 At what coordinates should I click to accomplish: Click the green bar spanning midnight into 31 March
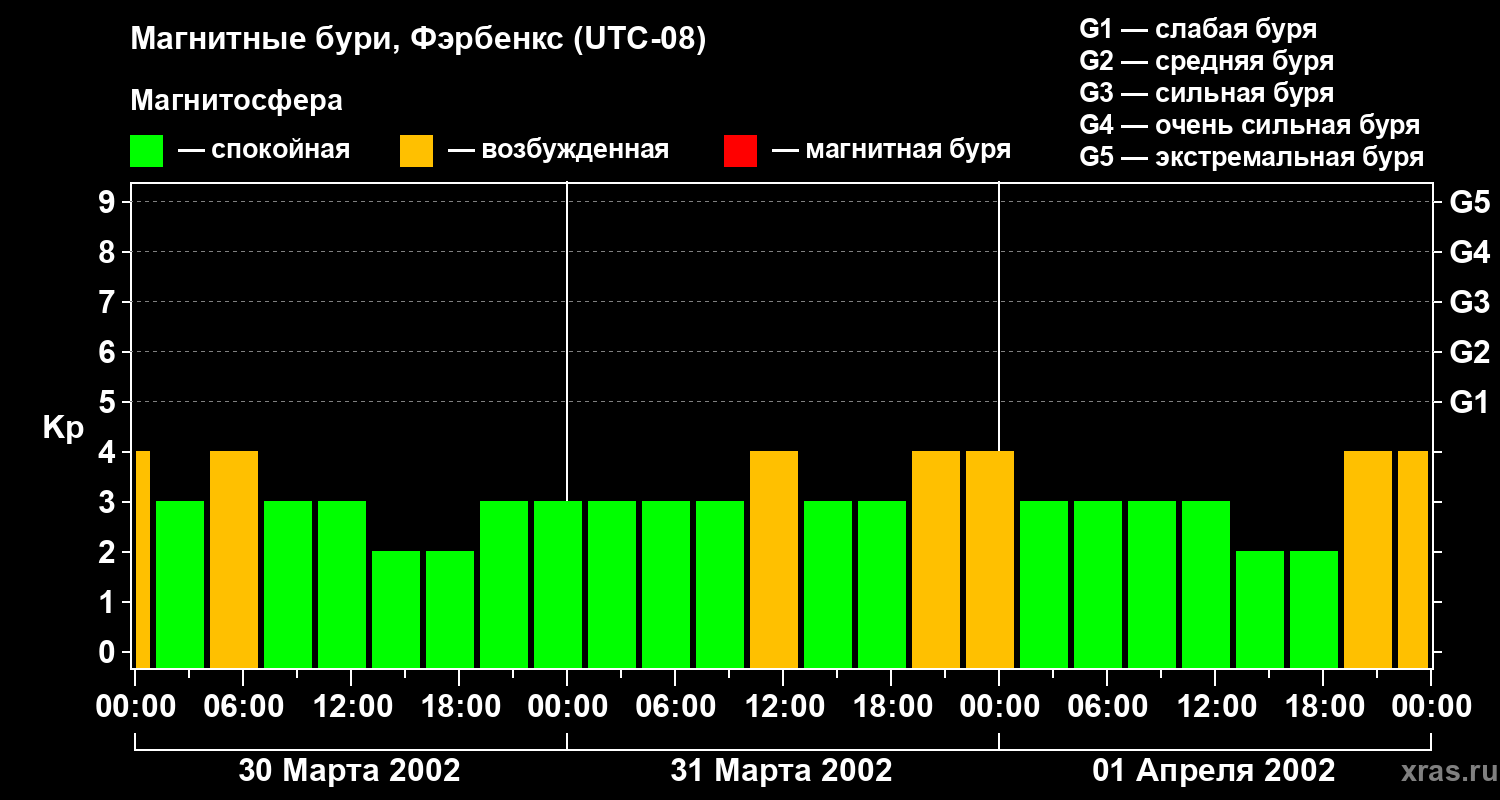click(558, 584)
